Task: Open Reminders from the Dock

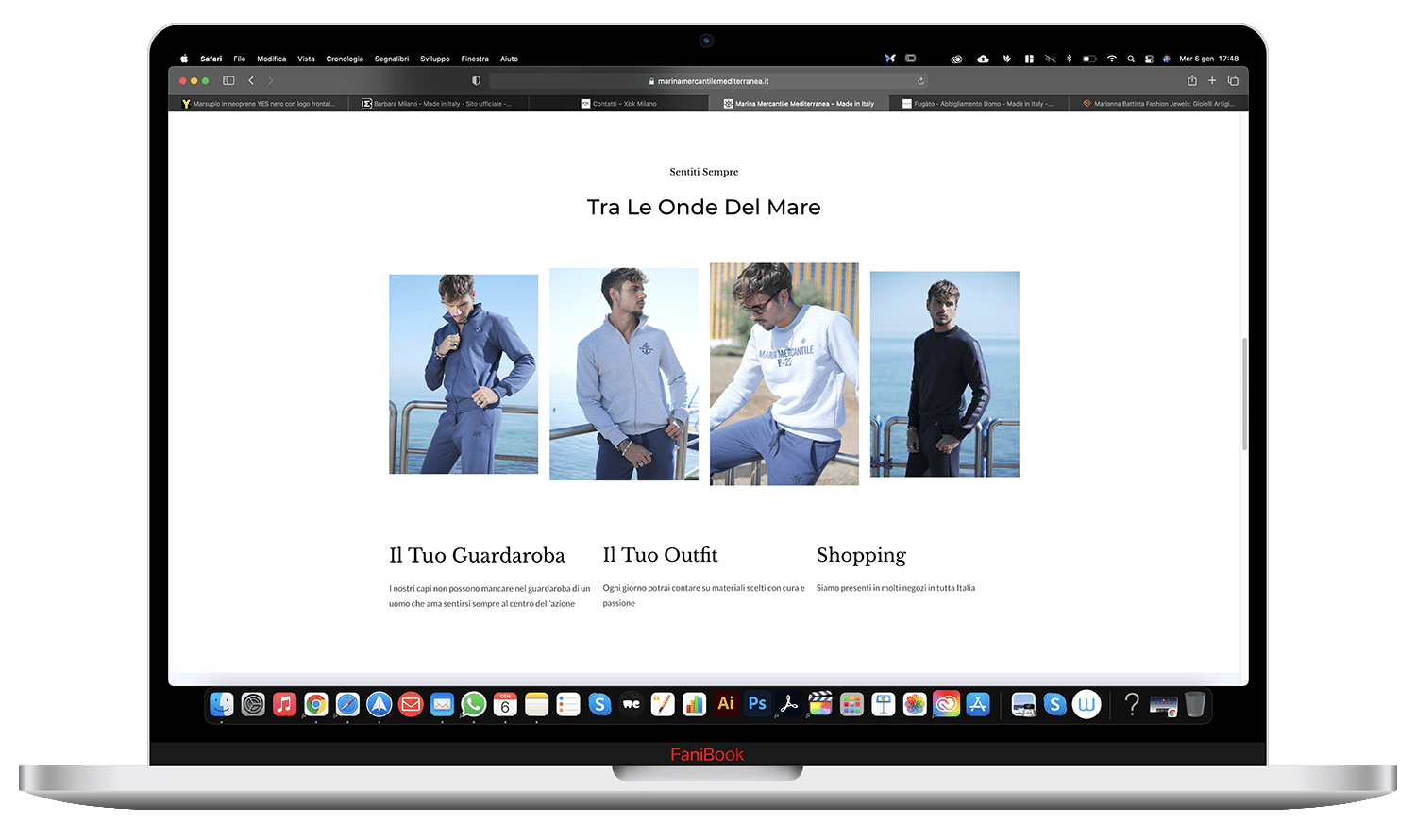Action: click(568, 704)
